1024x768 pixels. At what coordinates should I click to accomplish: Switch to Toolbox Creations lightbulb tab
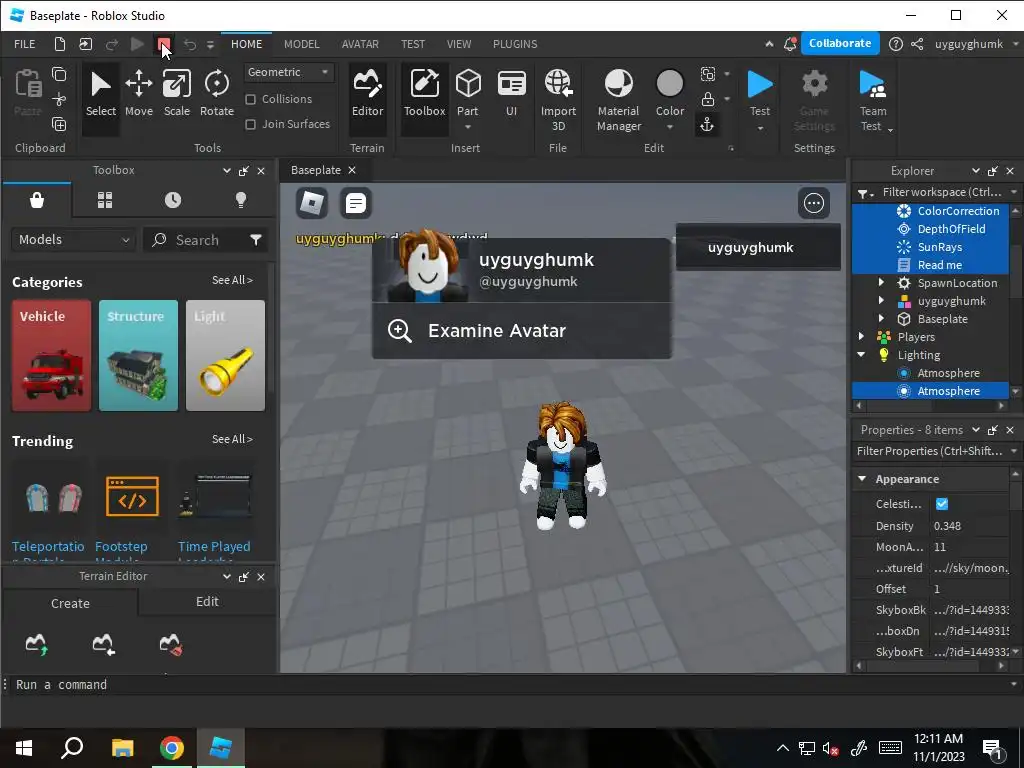pyautogui.click(x=241, y=200)
